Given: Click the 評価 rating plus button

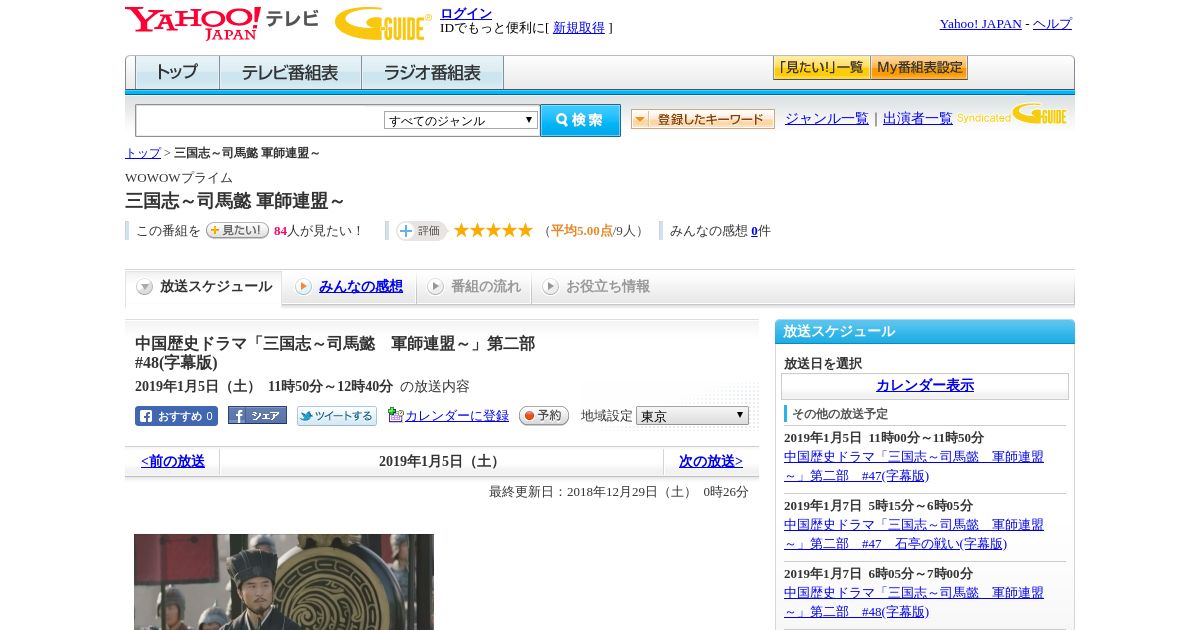Looking at the screenshot, I should coord(421,231).
